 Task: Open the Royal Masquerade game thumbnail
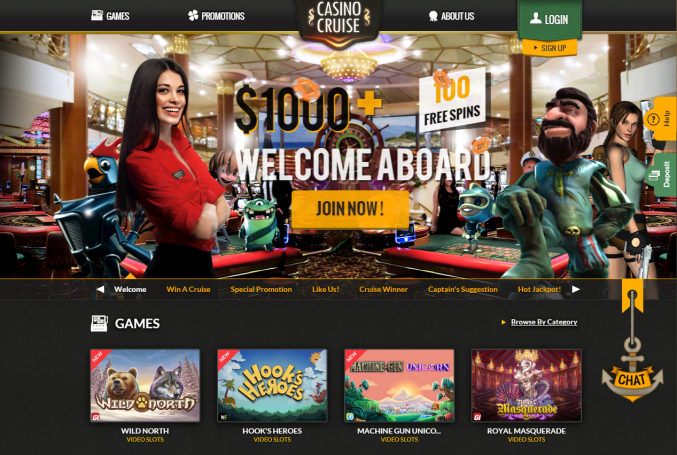[x=526, y=385]
